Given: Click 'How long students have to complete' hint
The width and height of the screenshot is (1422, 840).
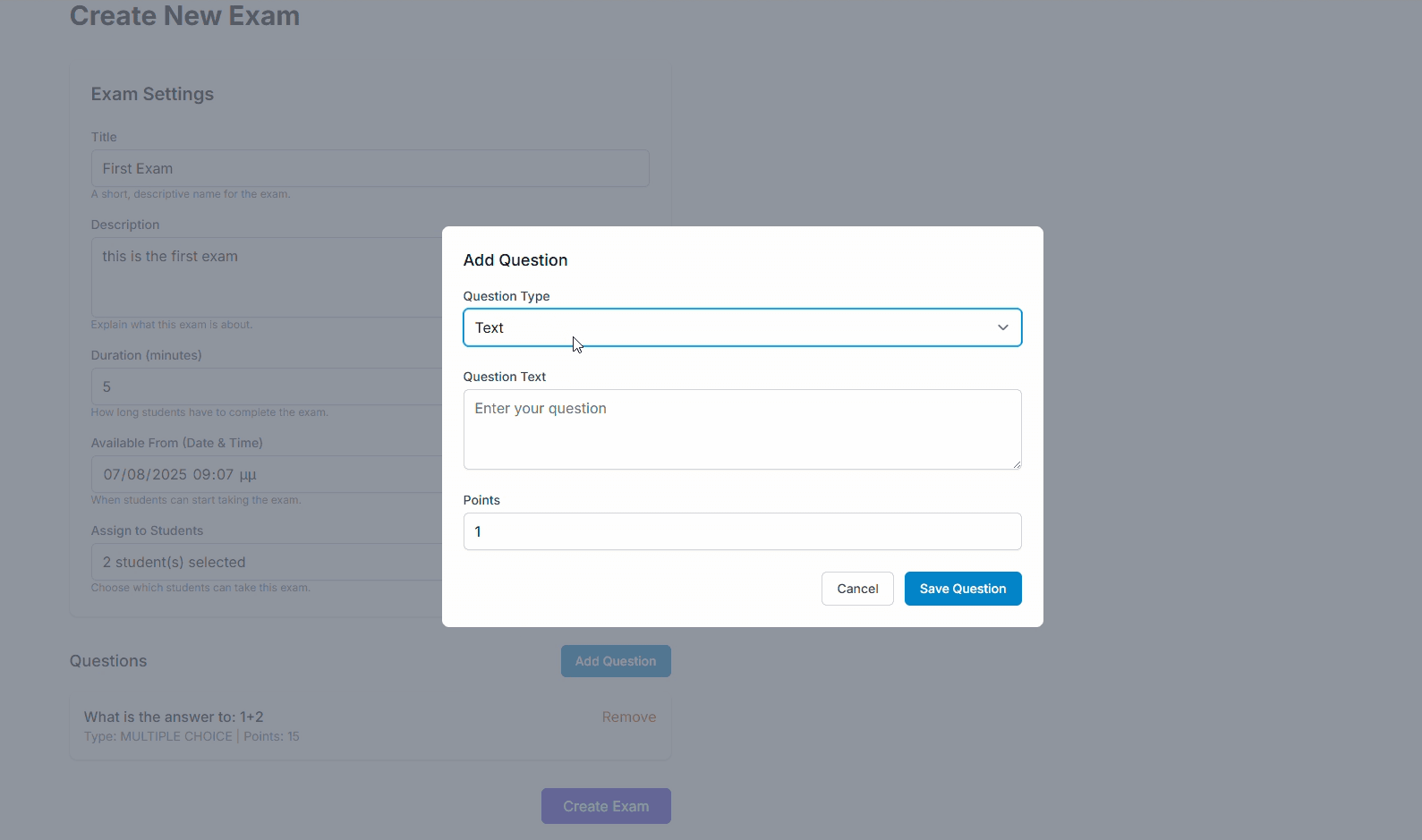Looking at the screenshot, I should click(209, 412).
